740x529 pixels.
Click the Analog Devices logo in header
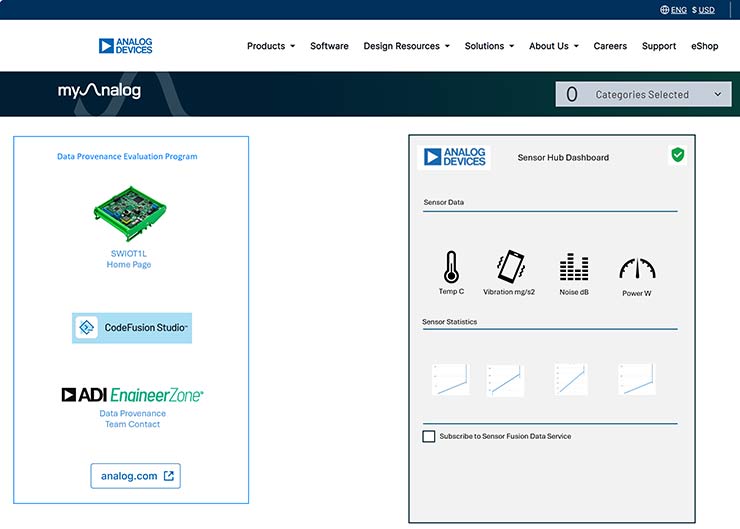pyautogui.click(x=126, y=46)
